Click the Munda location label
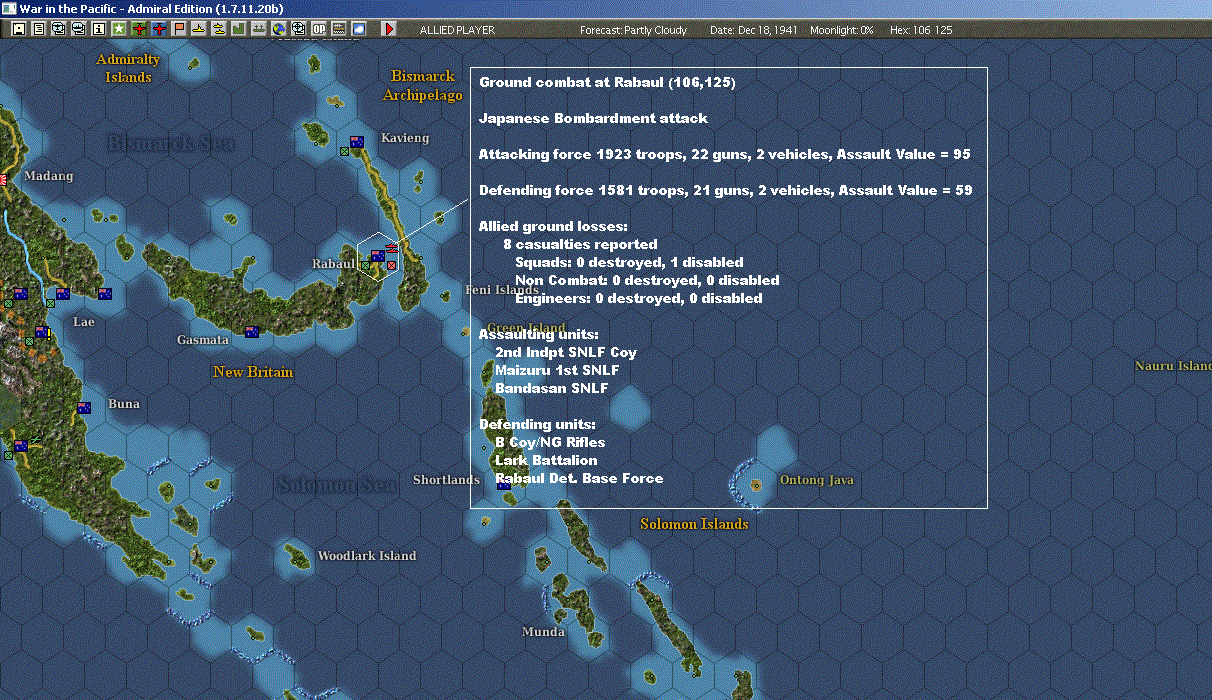Viewport: 1212px width, 700px height. [543, 632]
